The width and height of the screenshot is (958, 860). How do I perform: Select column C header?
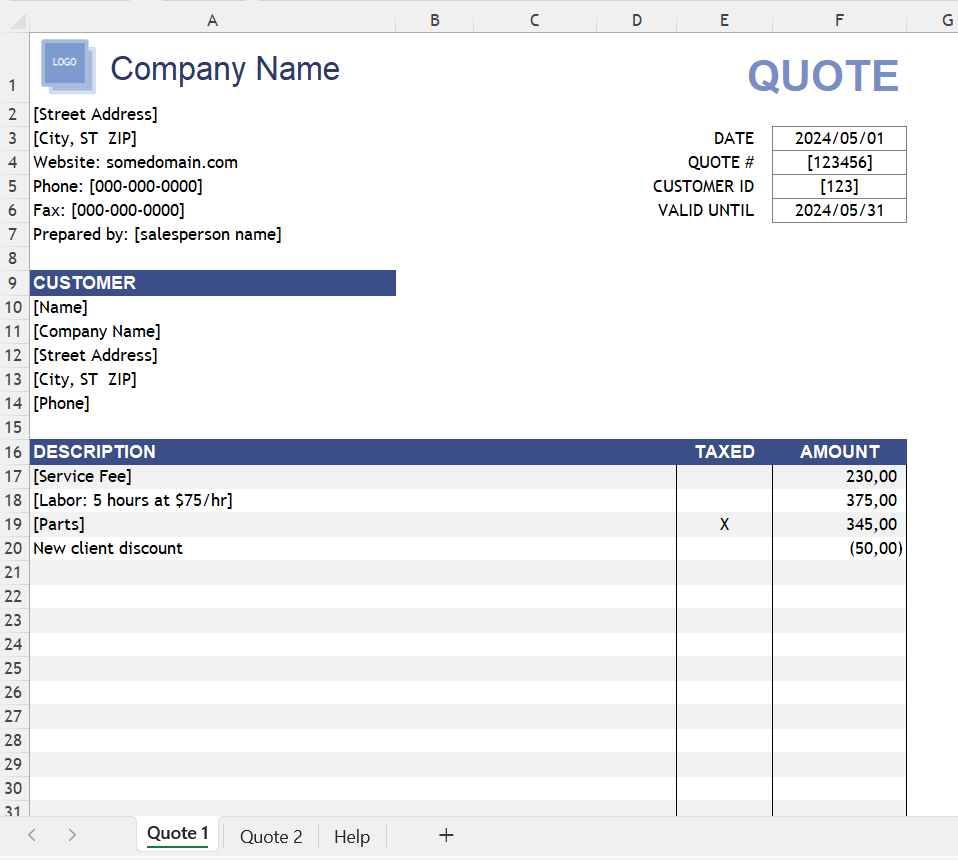(535, 21)
